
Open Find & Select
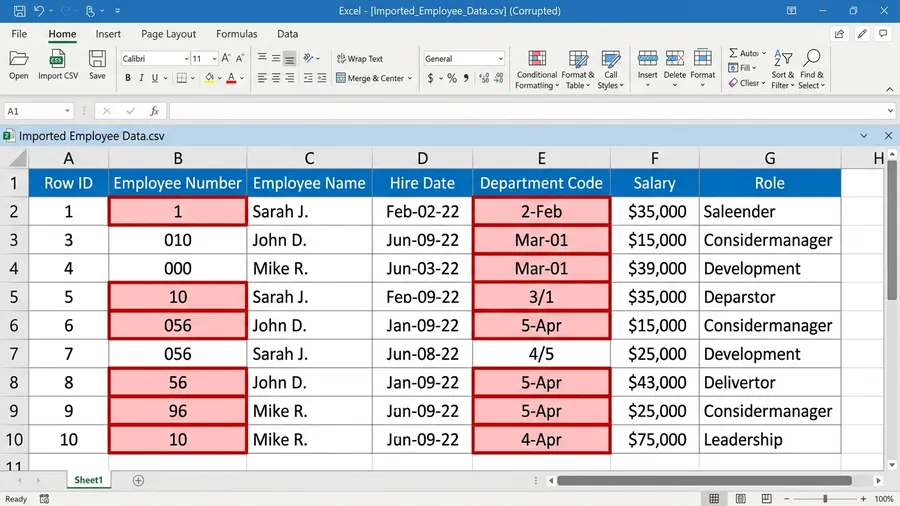(x=812, y=69)
